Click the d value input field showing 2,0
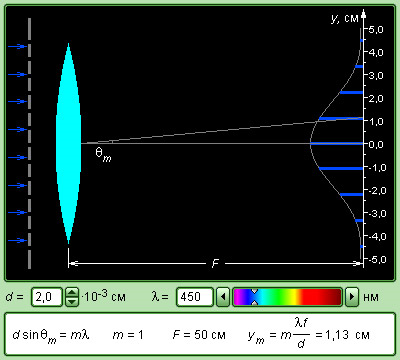 click(47, 297)
